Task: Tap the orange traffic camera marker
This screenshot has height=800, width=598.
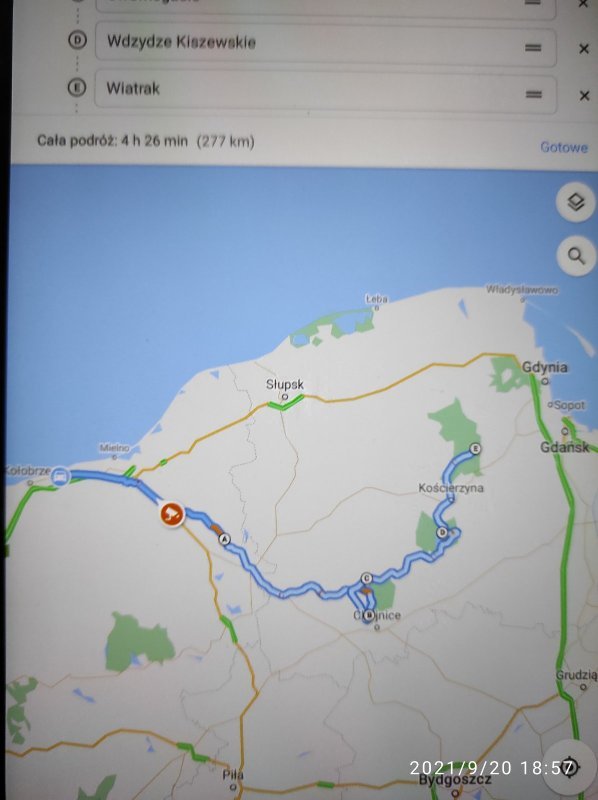Action: coord(172,513)
